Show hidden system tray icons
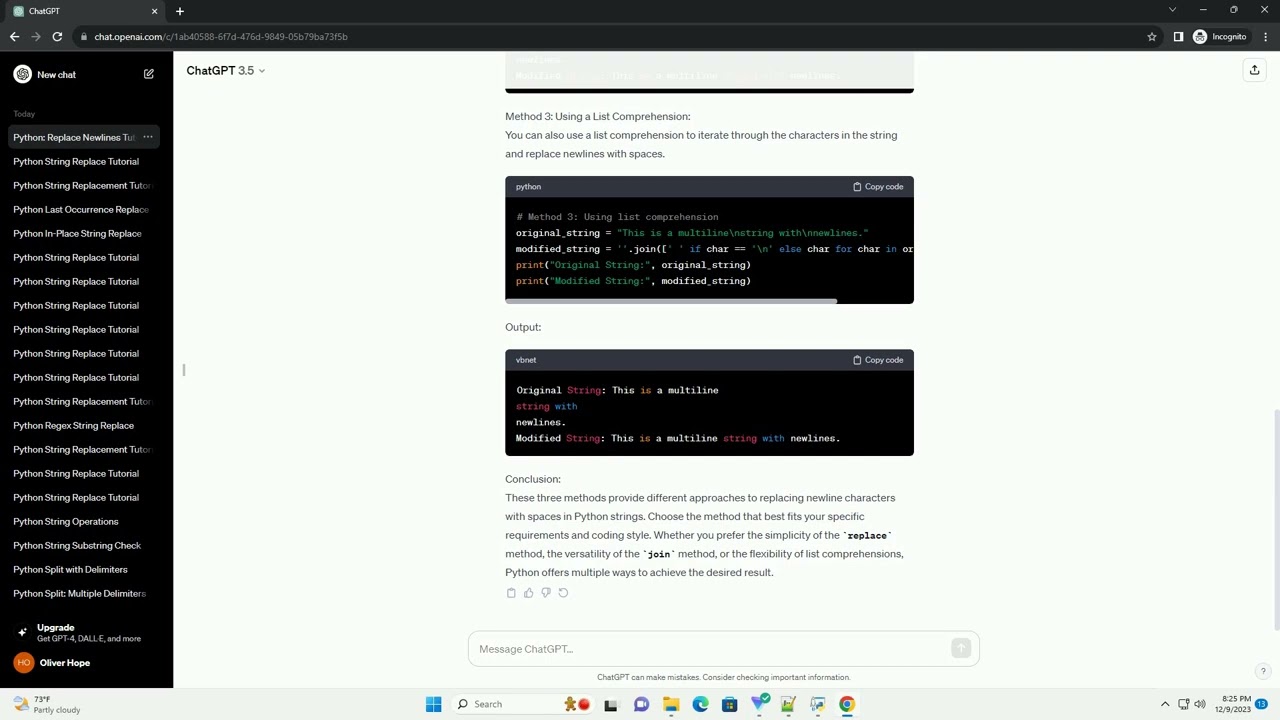The height and width of the screenshot is (720, 1280). (x=1164, y=704)
